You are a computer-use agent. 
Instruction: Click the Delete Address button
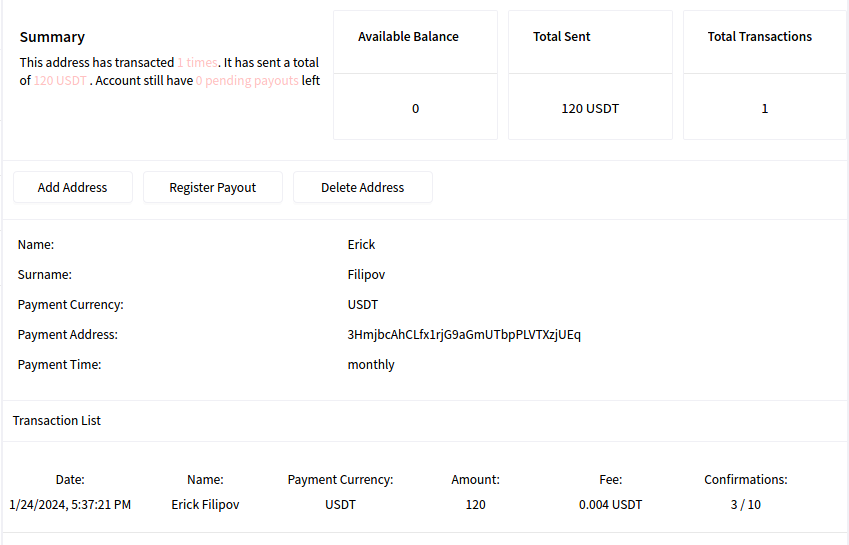(x=362, y=187)
